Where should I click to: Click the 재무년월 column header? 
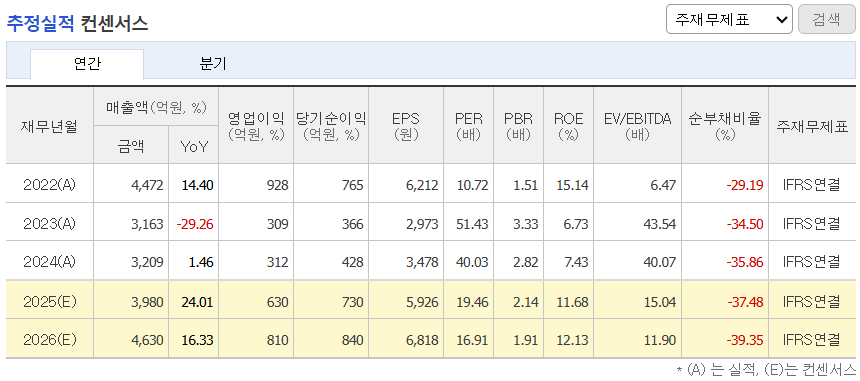[49, 126]
